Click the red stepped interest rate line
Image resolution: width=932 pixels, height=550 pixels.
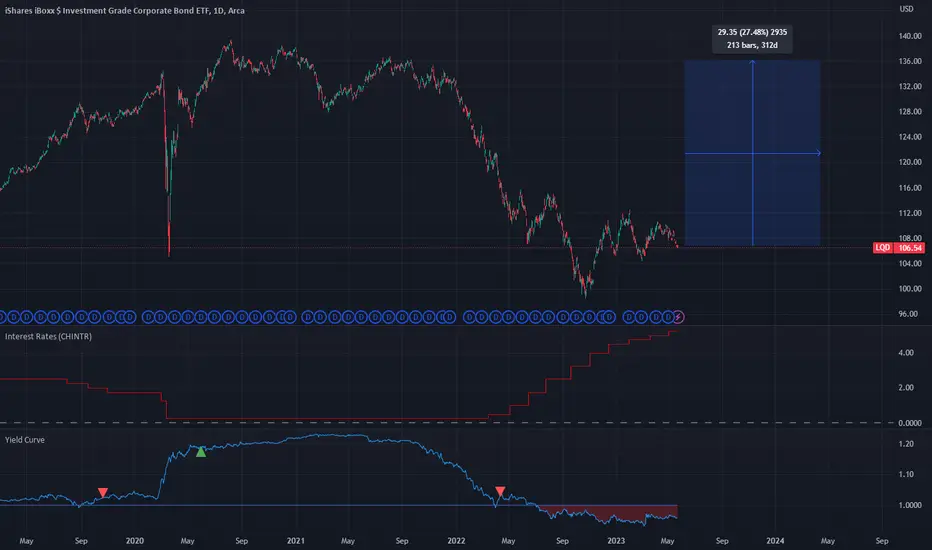click(x=339, y=419)
